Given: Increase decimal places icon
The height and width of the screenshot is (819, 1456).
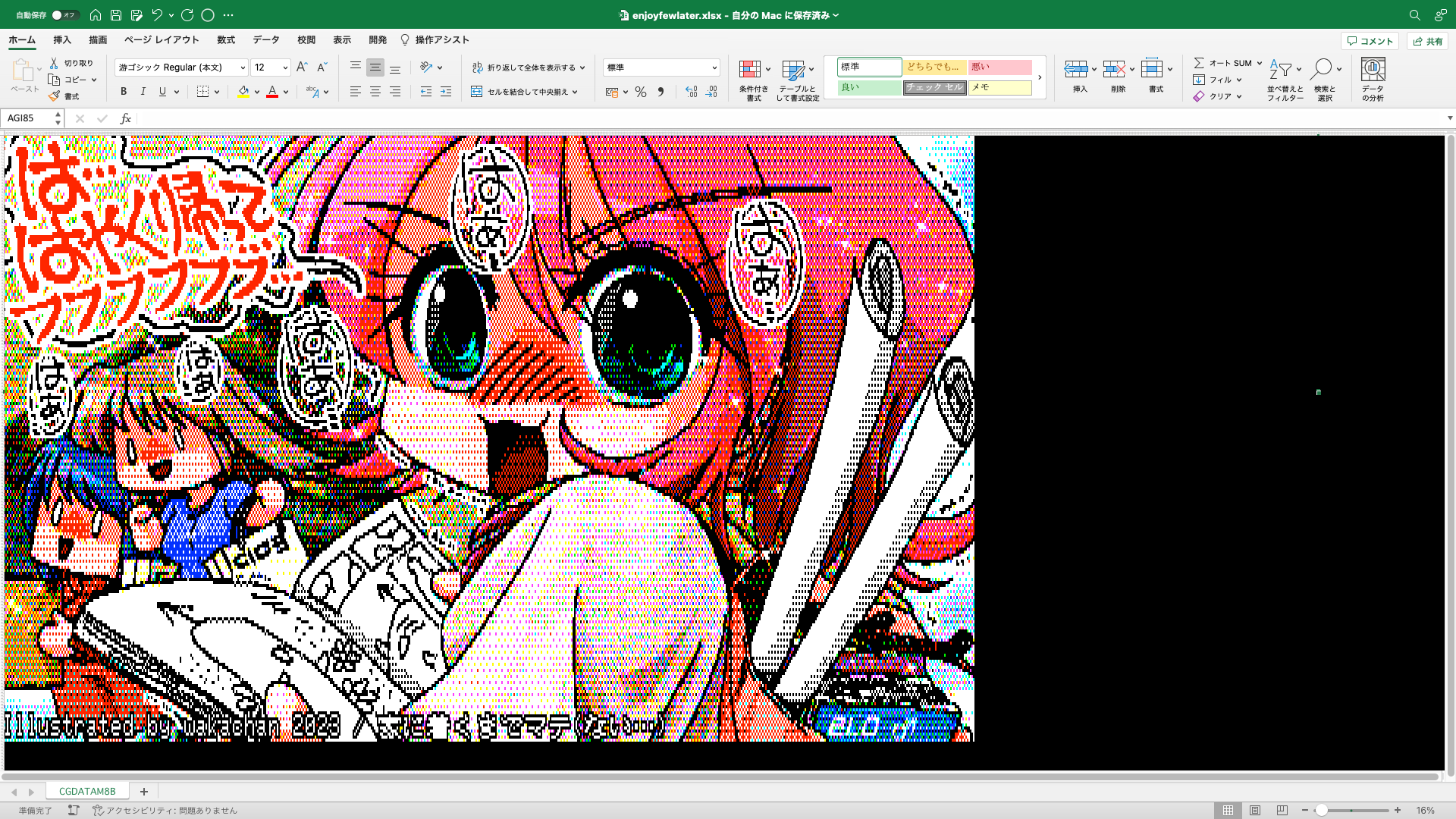Looking at the screenshot, I should click(x=691, y=92).
